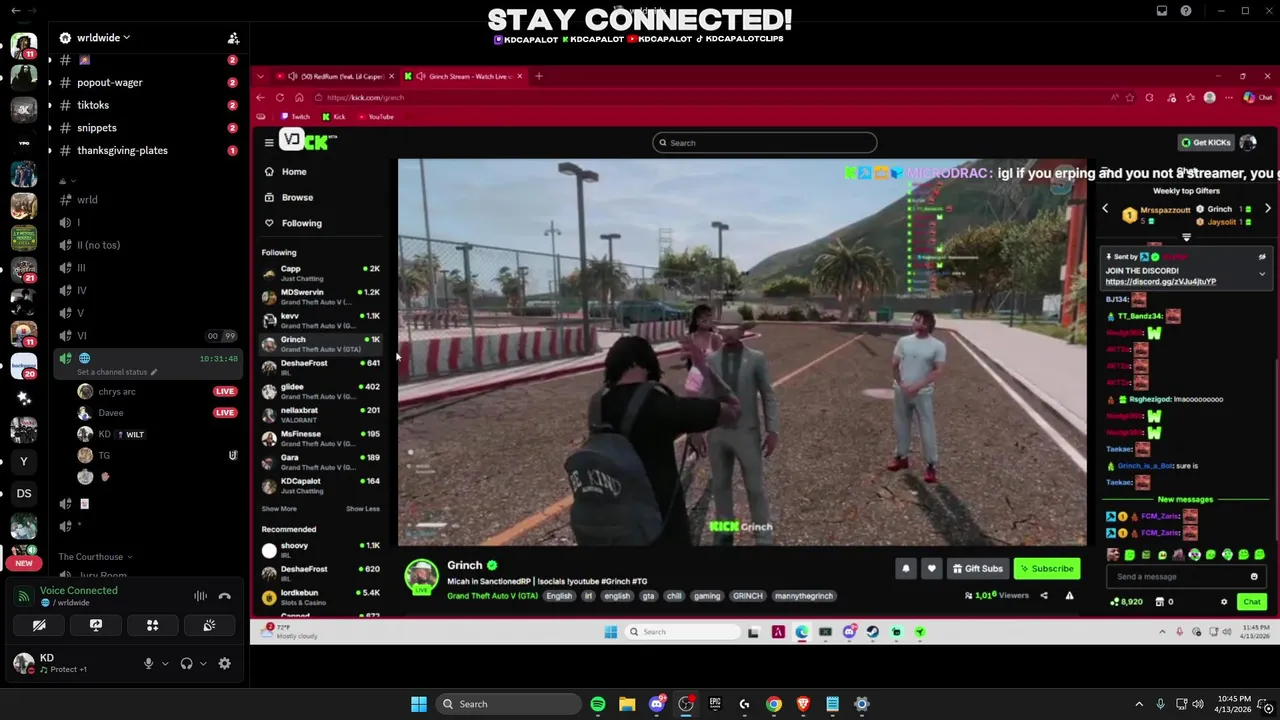Open the Kick hamburger sidebar menu
The height and width of the screenshot is (720, 1280).
[x=269, y=142]
